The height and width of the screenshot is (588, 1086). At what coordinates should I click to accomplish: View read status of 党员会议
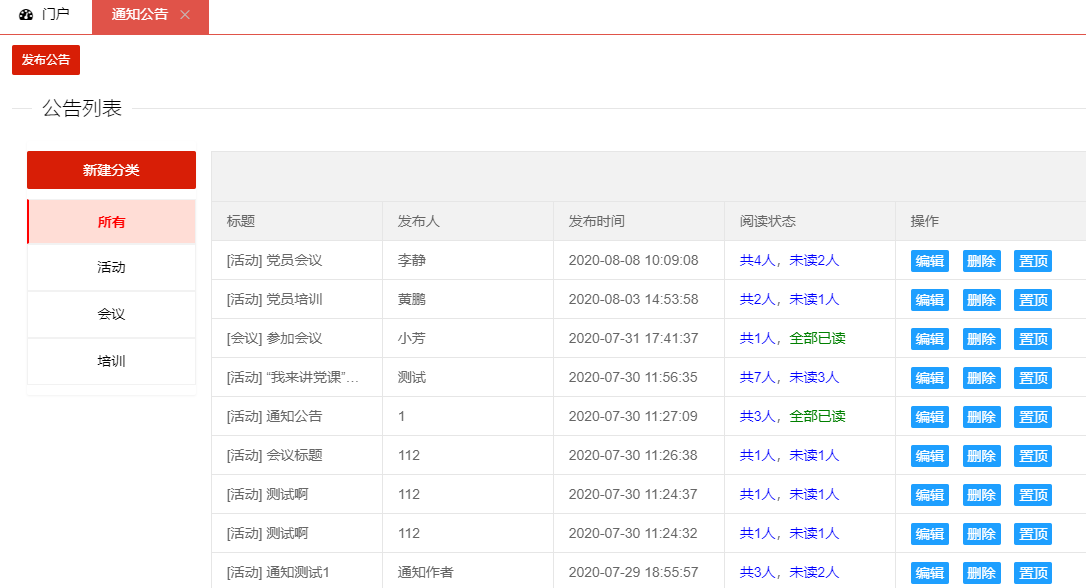pyautogui.click(x=789, y=261)
